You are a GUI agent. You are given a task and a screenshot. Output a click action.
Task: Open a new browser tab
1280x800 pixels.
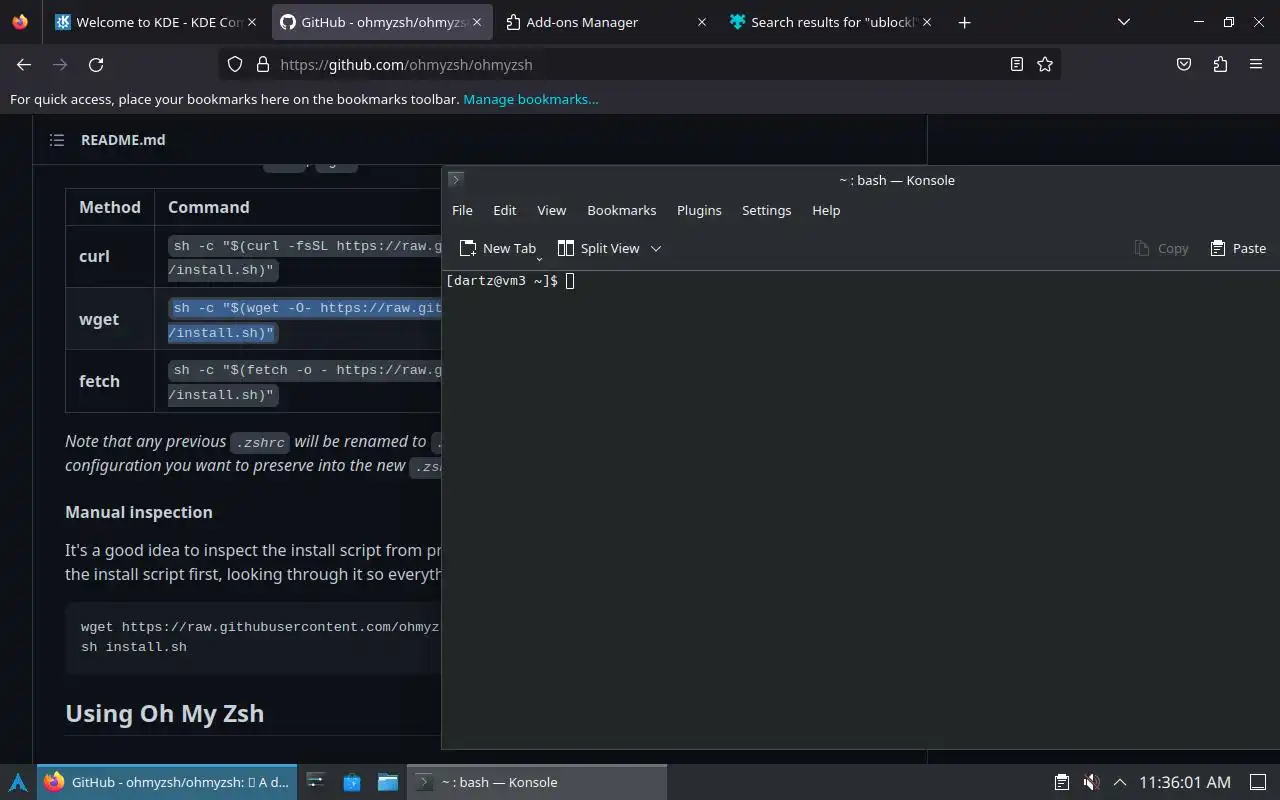click(964, 22)
